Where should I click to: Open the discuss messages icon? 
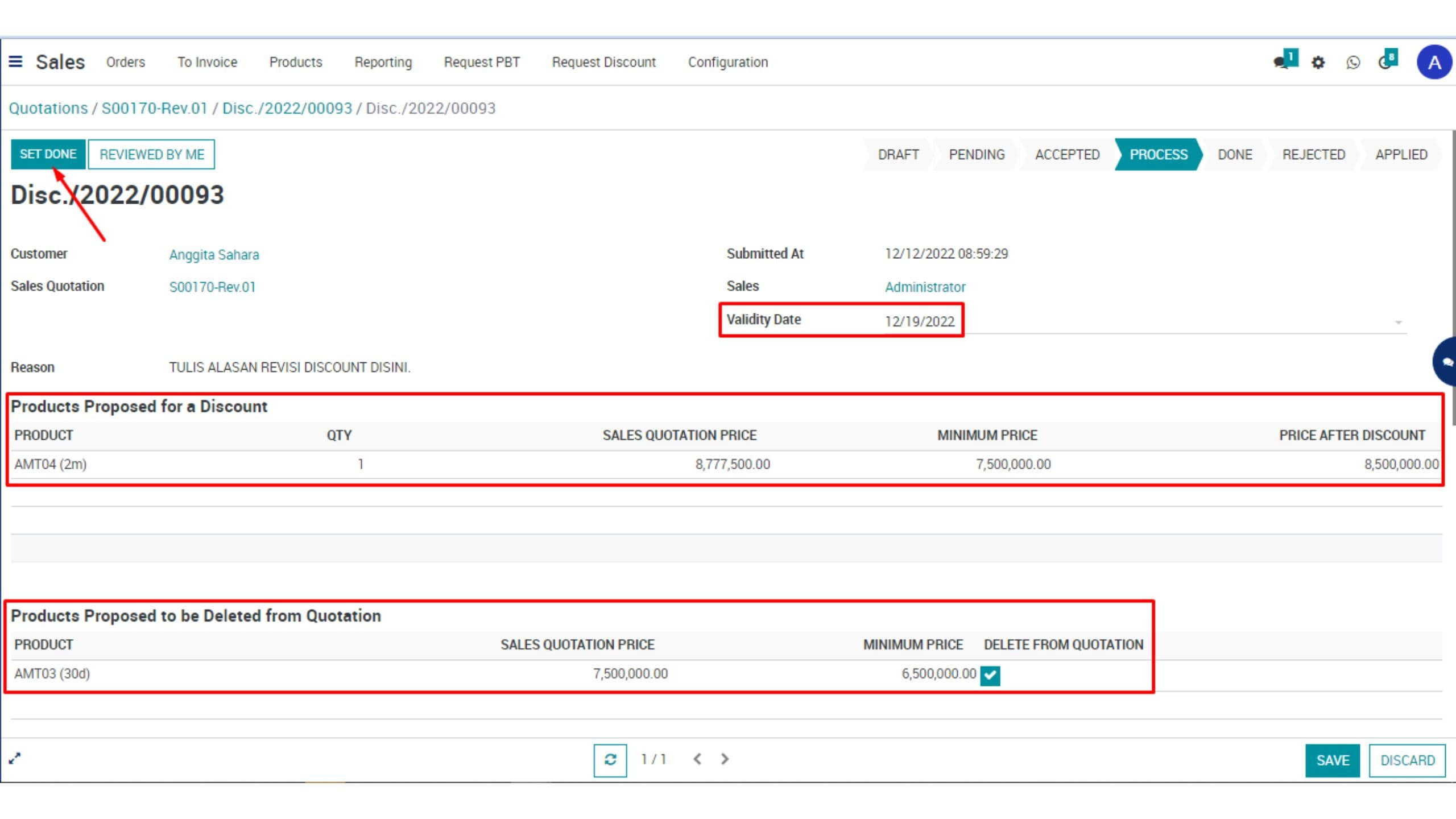pyautogui.click(x=1282, y=61)
